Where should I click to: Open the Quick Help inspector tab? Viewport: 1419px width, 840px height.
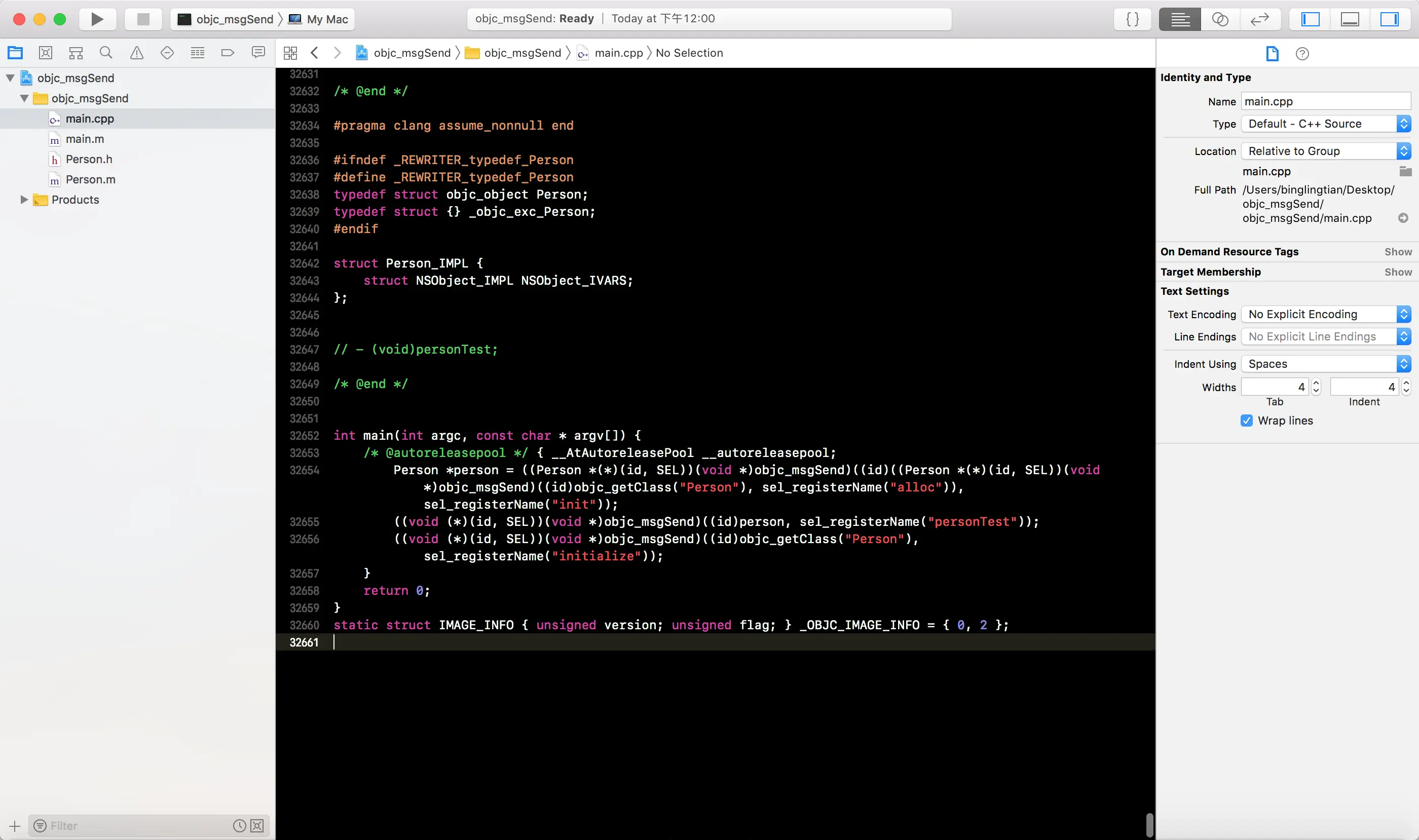(1302, 54)
